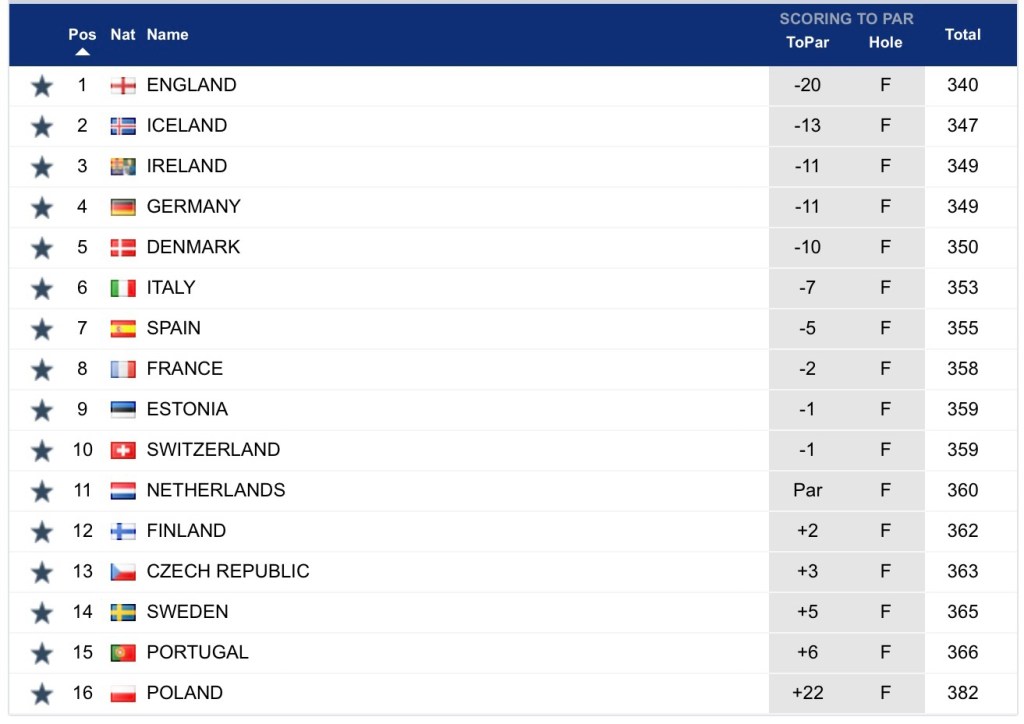The width and height of the screenshot is (1024, 724).
Task: Open the FRANCE team scorecard
Action: pyautogui.click(x=185, y=369)
